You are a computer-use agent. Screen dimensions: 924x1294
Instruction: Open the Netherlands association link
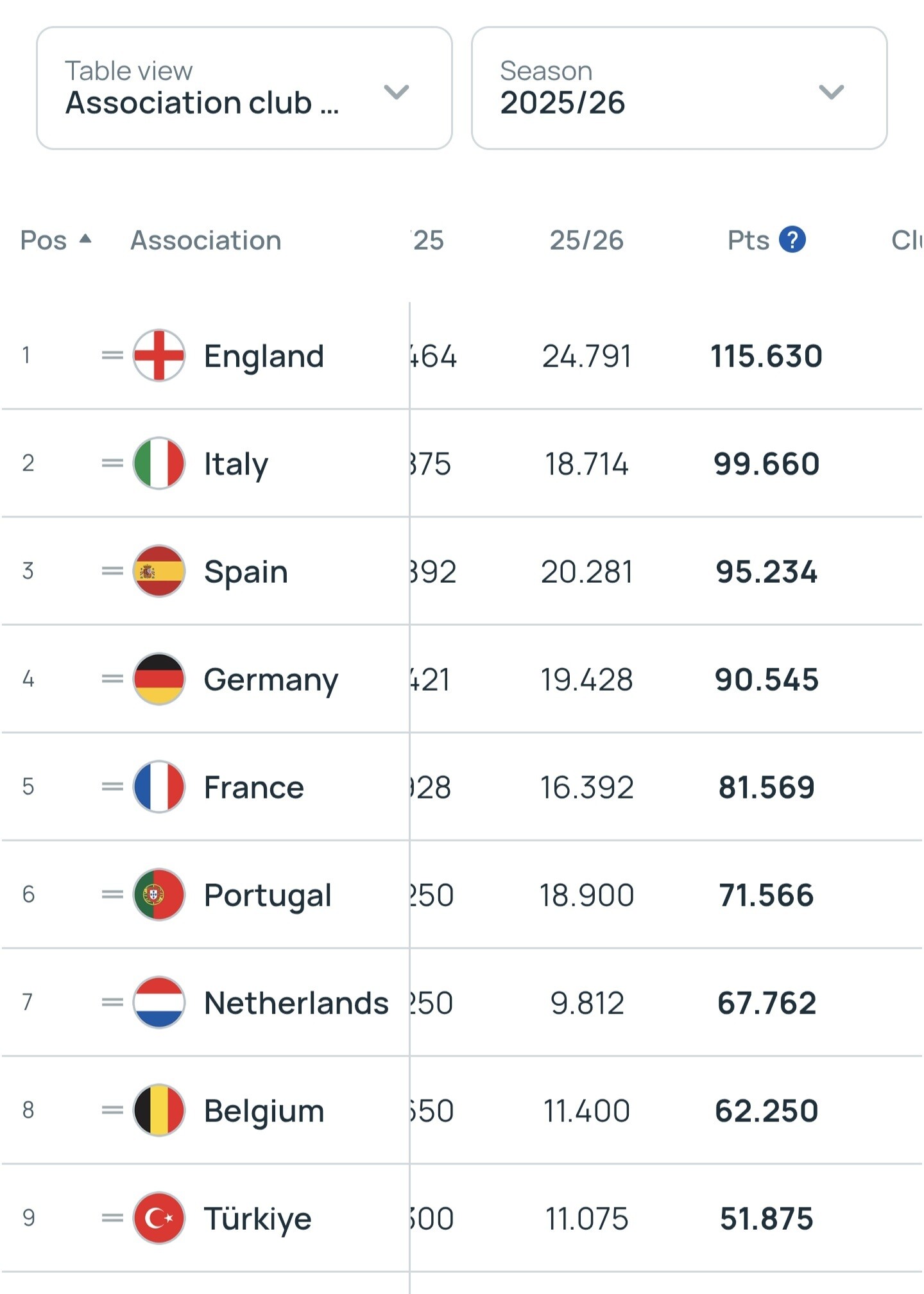point(296,1003)
